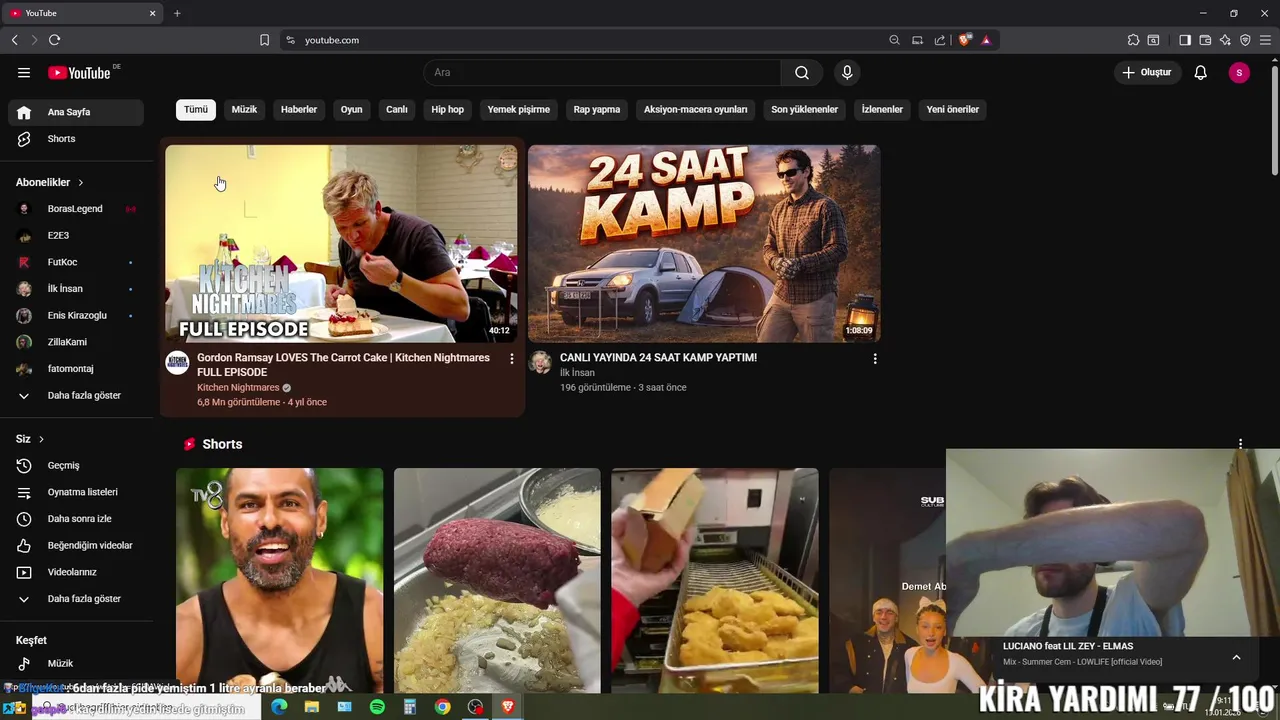
Task: Open the E2E3 subscription
Action: (76, 235)
